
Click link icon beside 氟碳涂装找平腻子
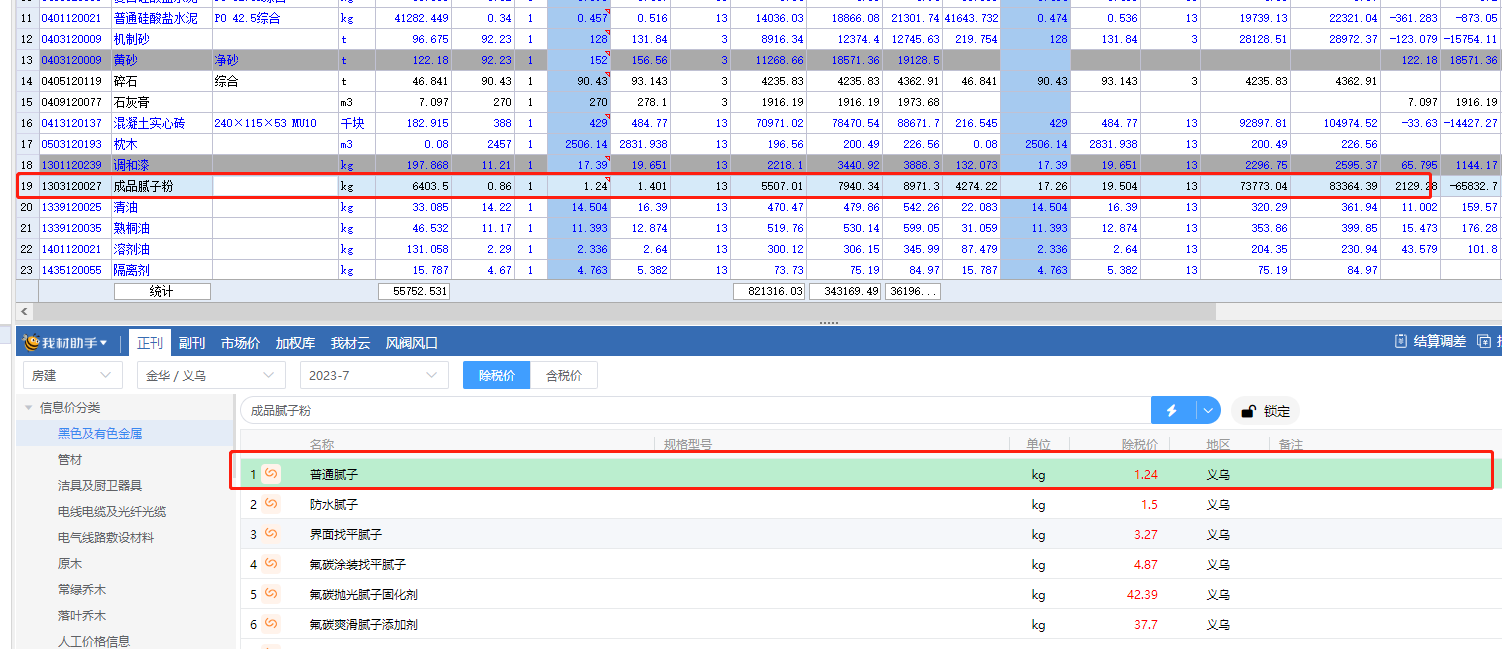(271, 564)
